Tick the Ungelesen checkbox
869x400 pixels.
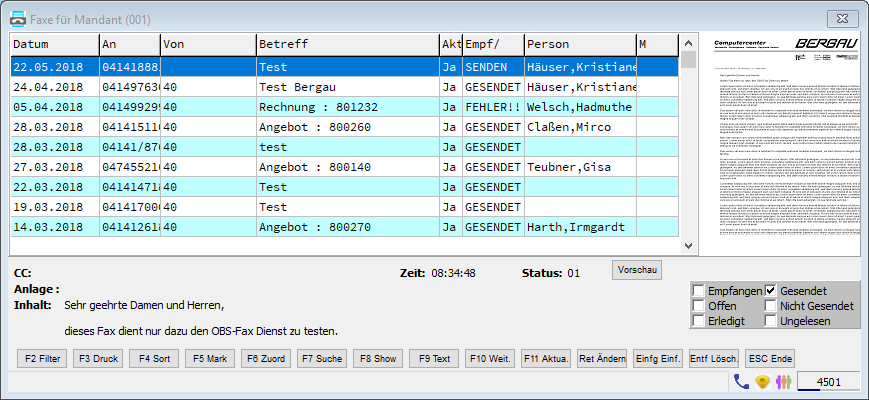[x=771, y=321]
